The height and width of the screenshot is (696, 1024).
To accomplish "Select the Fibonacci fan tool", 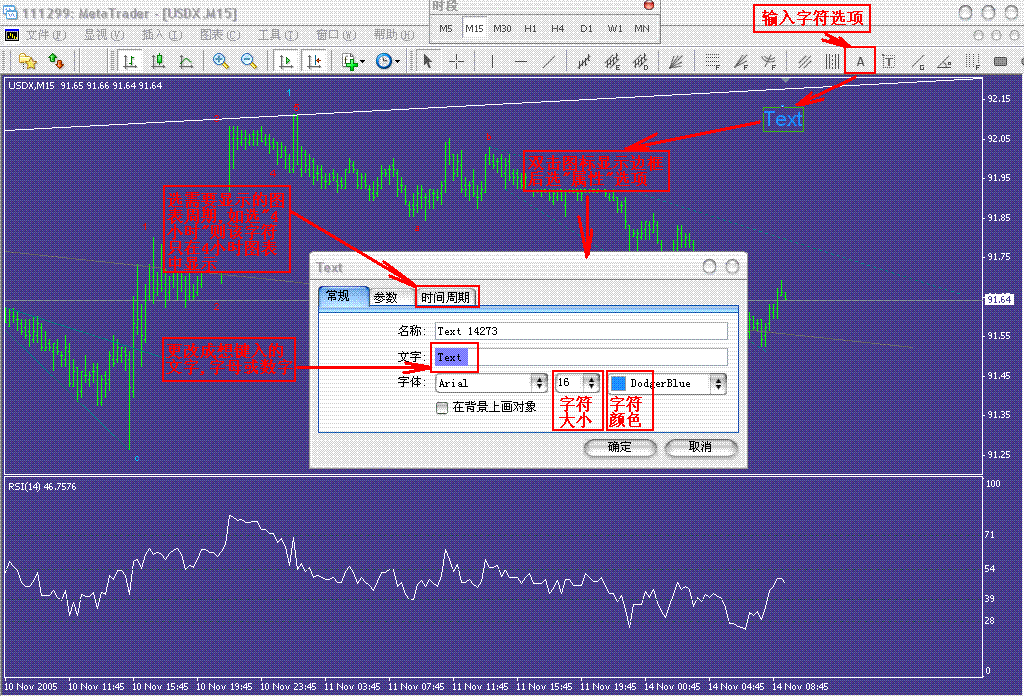I will pos(741,61).
